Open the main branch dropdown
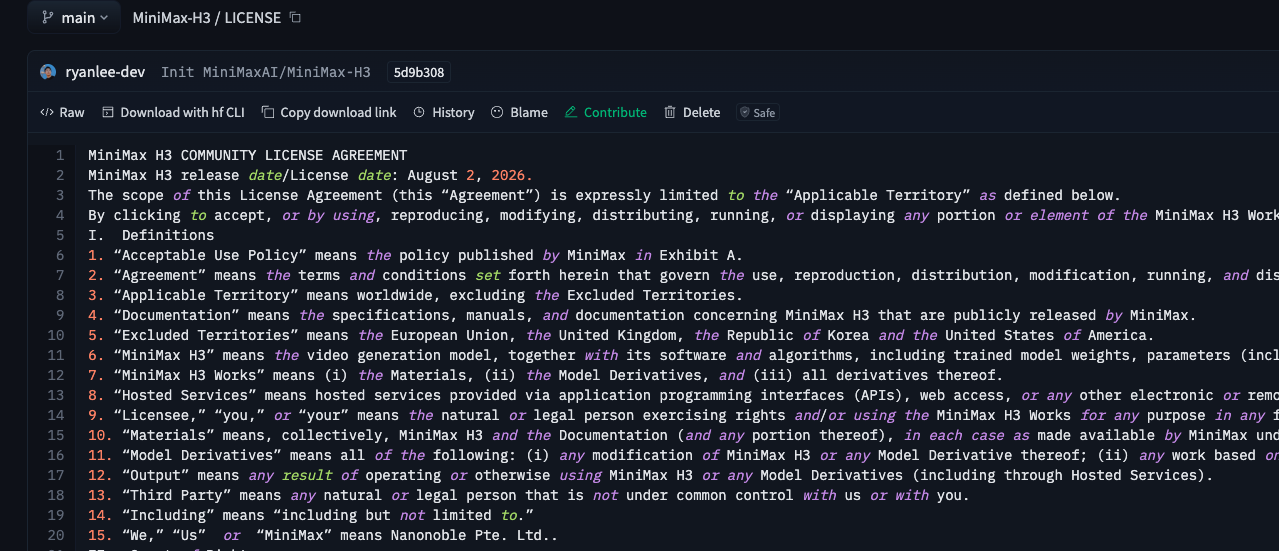This screenshot has width=1279, height=551. [x=74, y=18]
